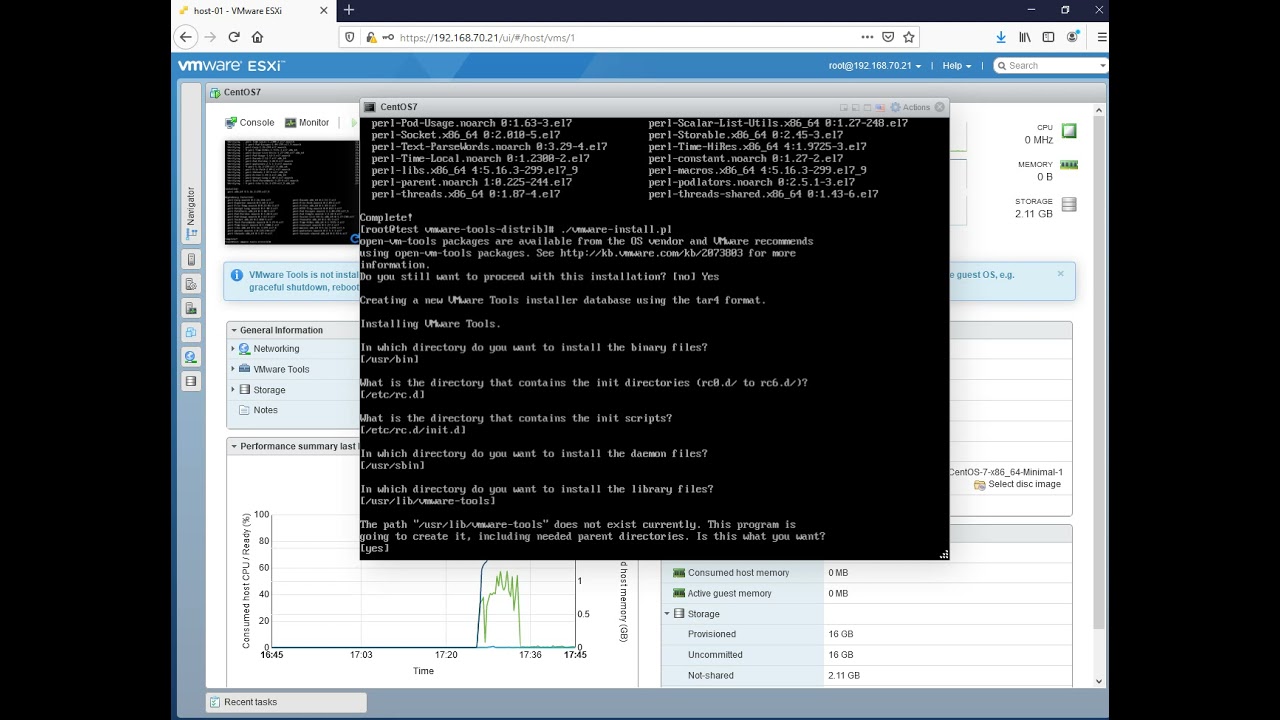Click the host management sidebar icon
The height and width of the screenshot is (720, 1280).
click(191, 284)
